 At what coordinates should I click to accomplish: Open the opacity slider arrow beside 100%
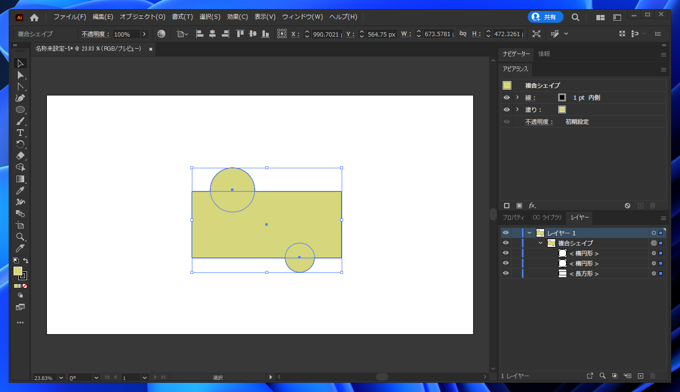(x=144, y=34)
